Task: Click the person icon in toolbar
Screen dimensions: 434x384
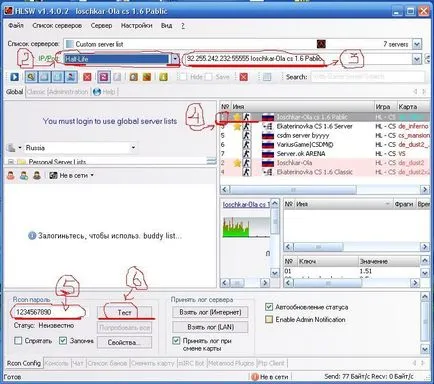Action: click(71, 77)
